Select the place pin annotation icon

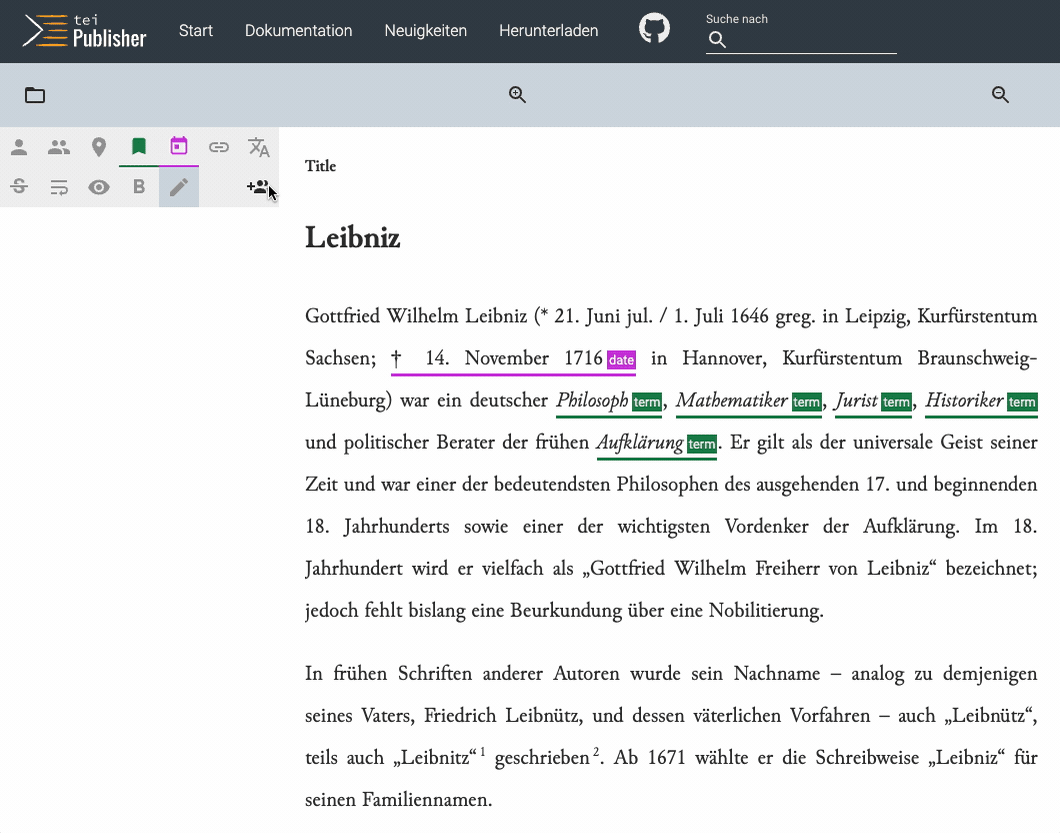(x=99, y=148)
